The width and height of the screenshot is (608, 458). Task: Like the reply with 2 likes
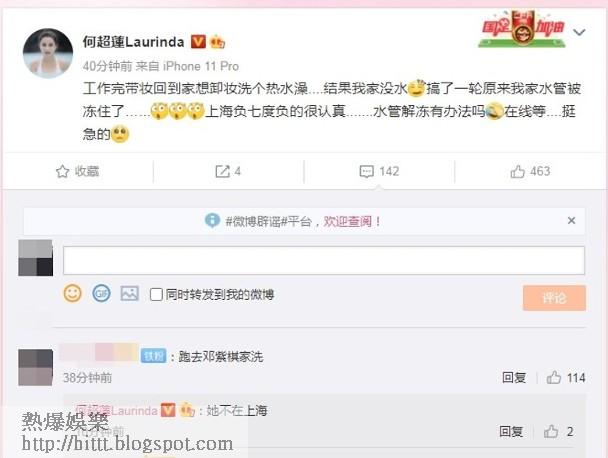[551, 431]
